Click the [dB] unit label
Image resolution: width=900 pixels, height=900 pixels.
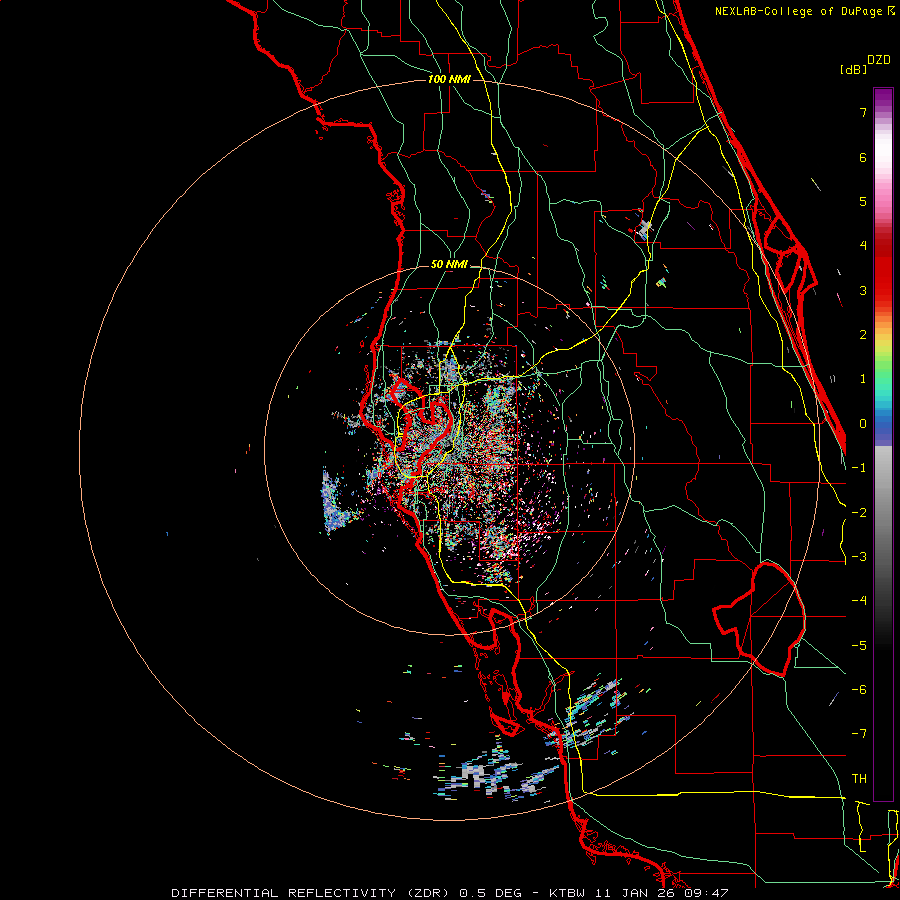[x=854, y=70]
